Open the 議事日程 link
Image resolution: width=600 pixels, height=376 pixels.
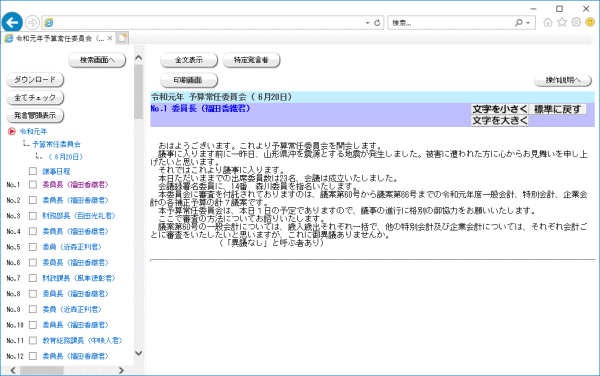click(x=56, y=171)
